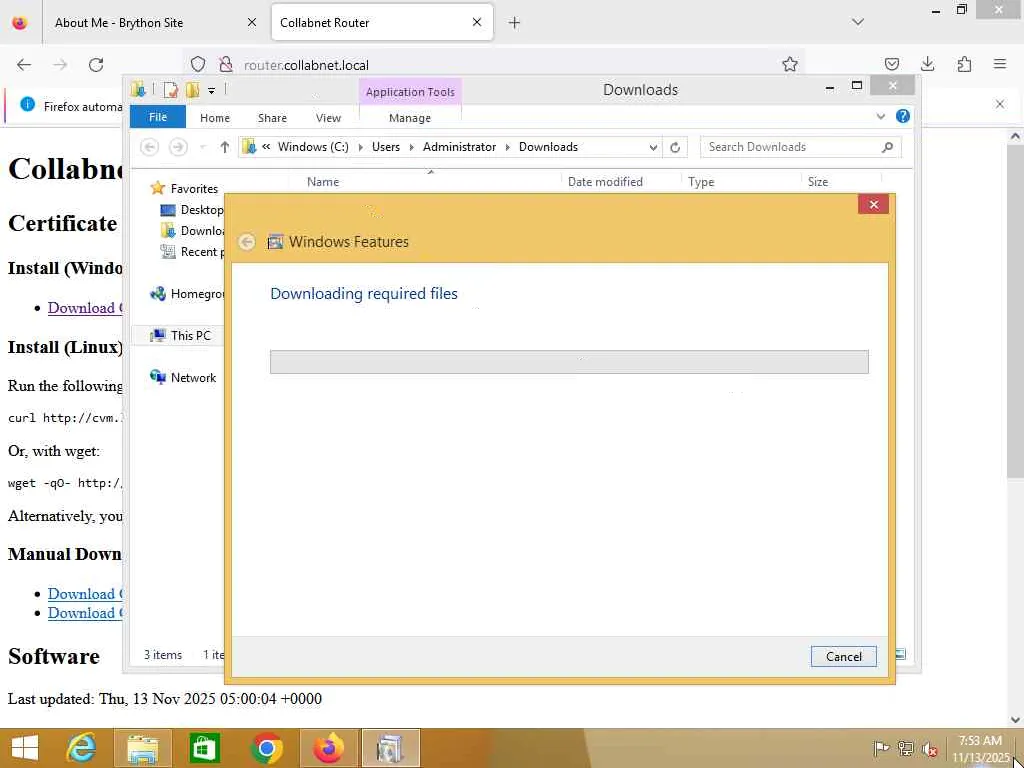This screenshot has height=768, width=1024.
Task: Select Windows (C:) in the address breadcrumb
Action: coord(313,147)
